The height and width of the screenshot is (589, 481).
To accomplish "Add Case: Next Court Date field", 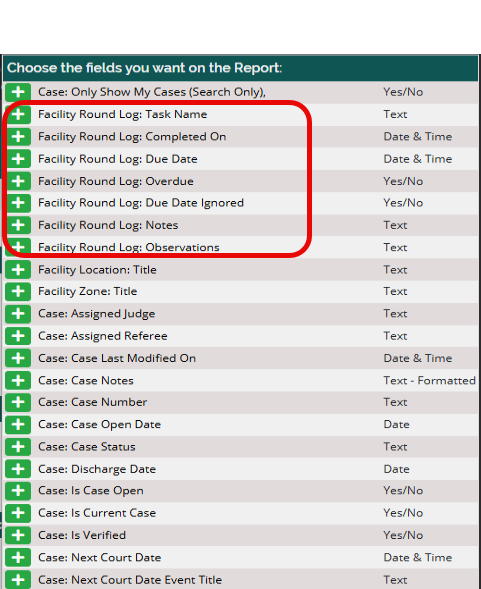I will 18,557.
